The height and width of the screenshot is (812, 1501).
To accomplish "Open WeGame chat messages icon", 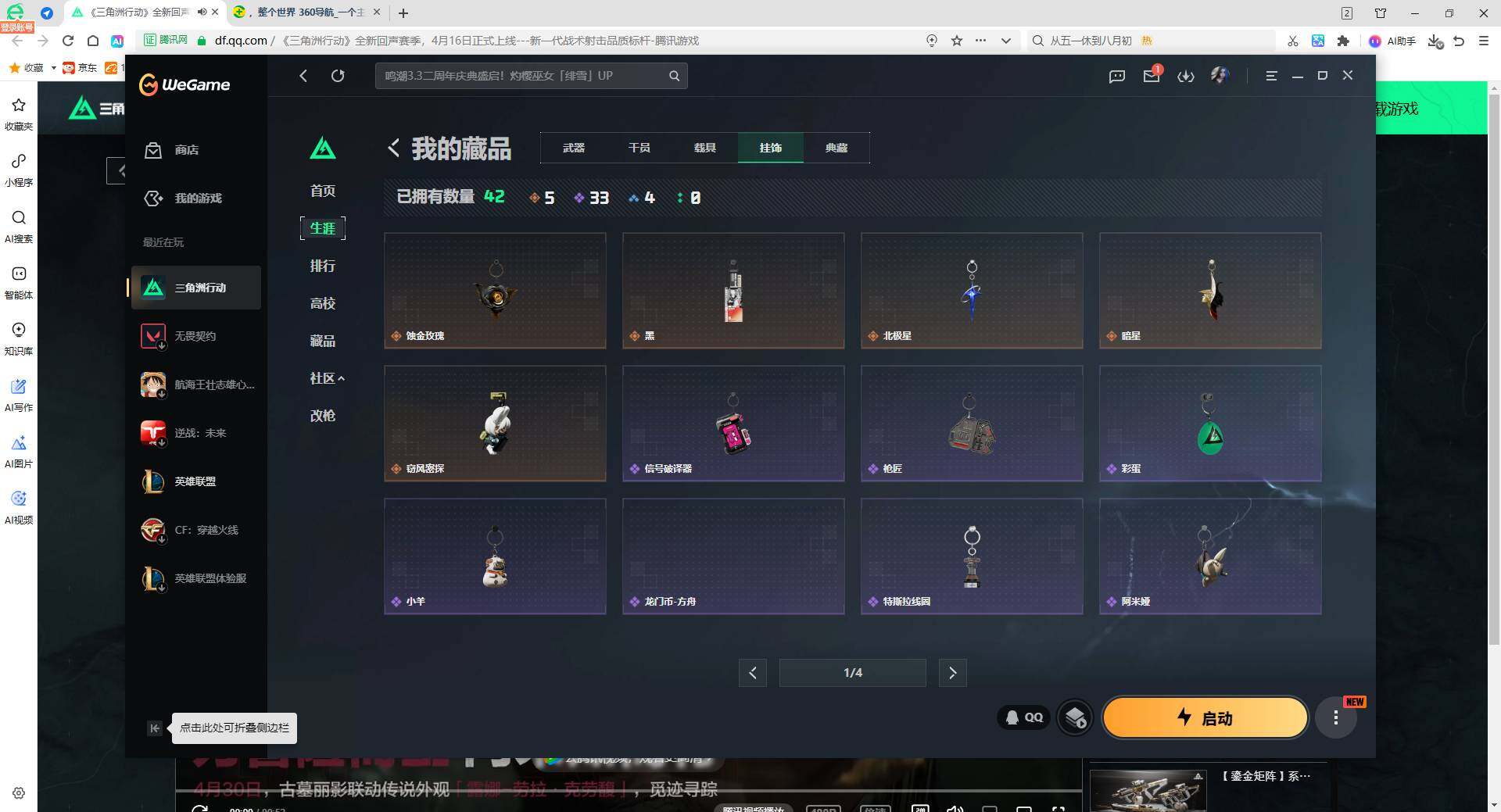I will pos(1116,76).
